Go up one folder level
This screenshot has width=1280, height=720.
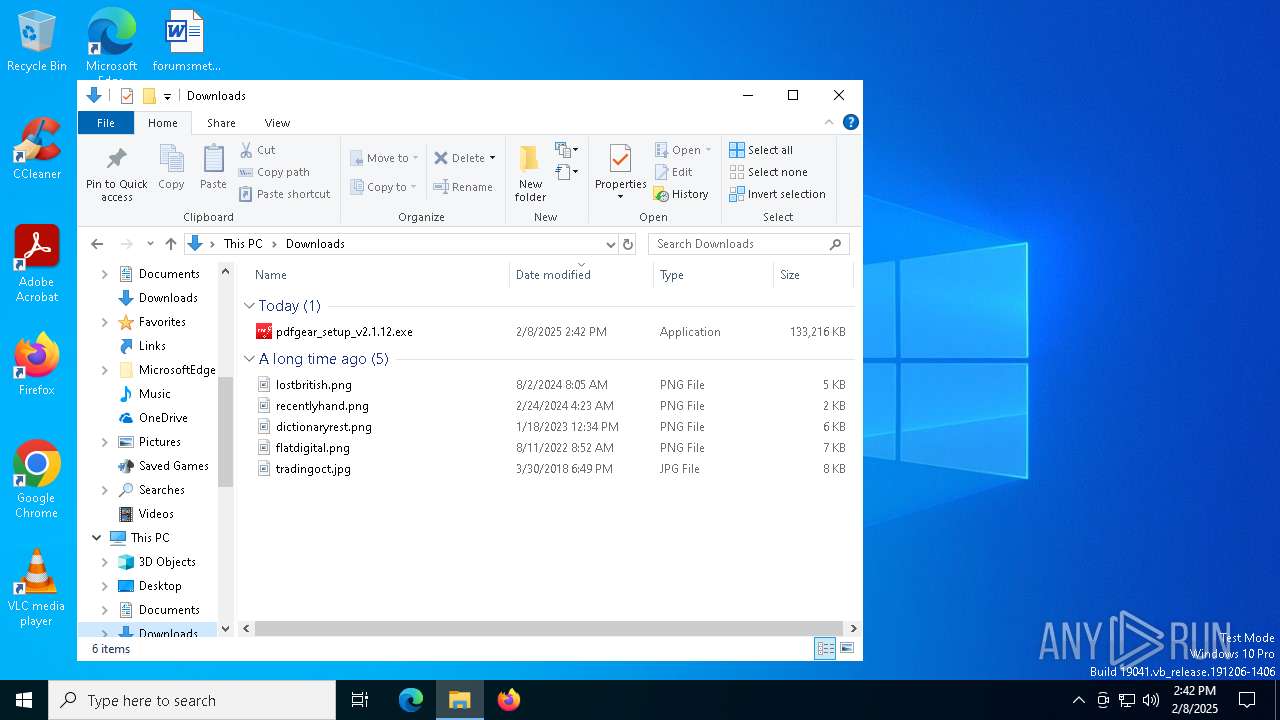pos(171,244)
